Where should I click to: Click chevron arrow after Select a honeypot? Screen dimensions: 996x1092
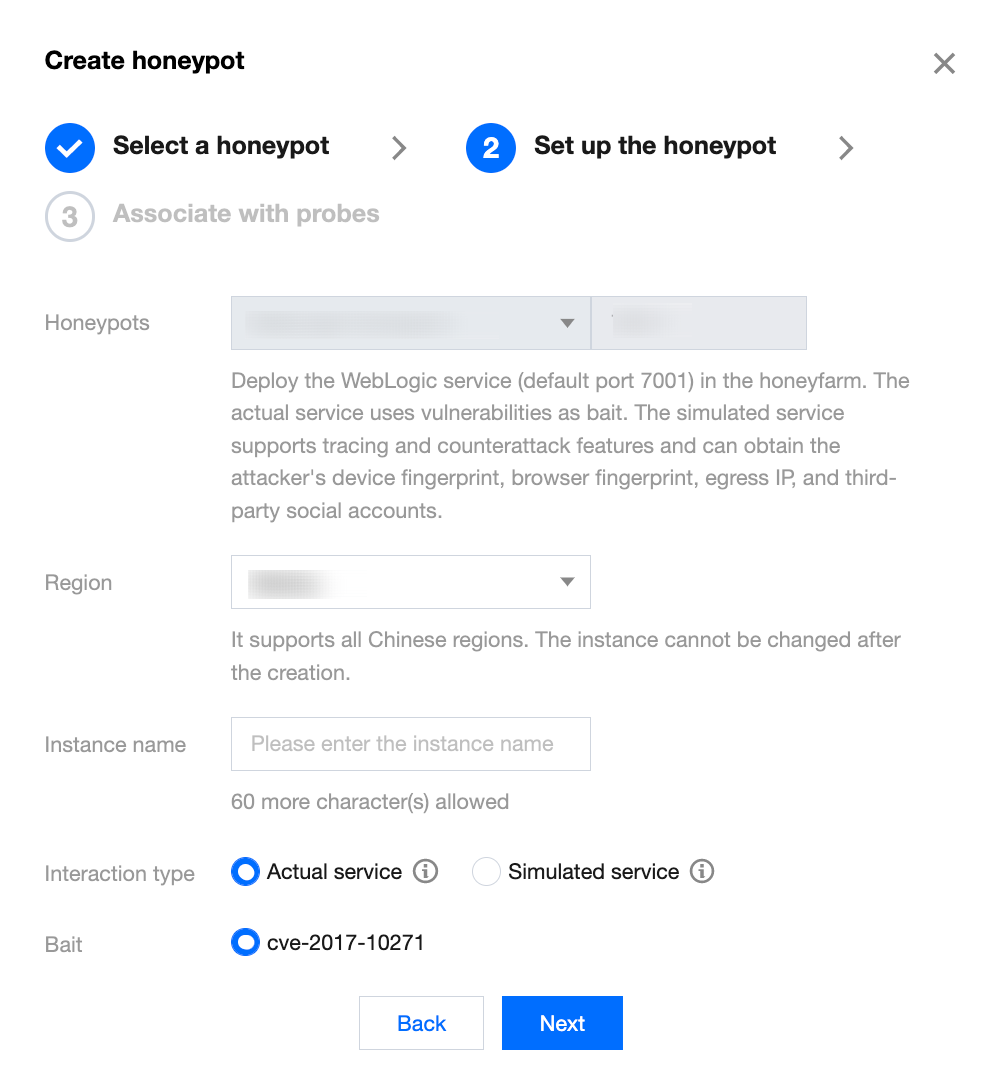[399, 148]
